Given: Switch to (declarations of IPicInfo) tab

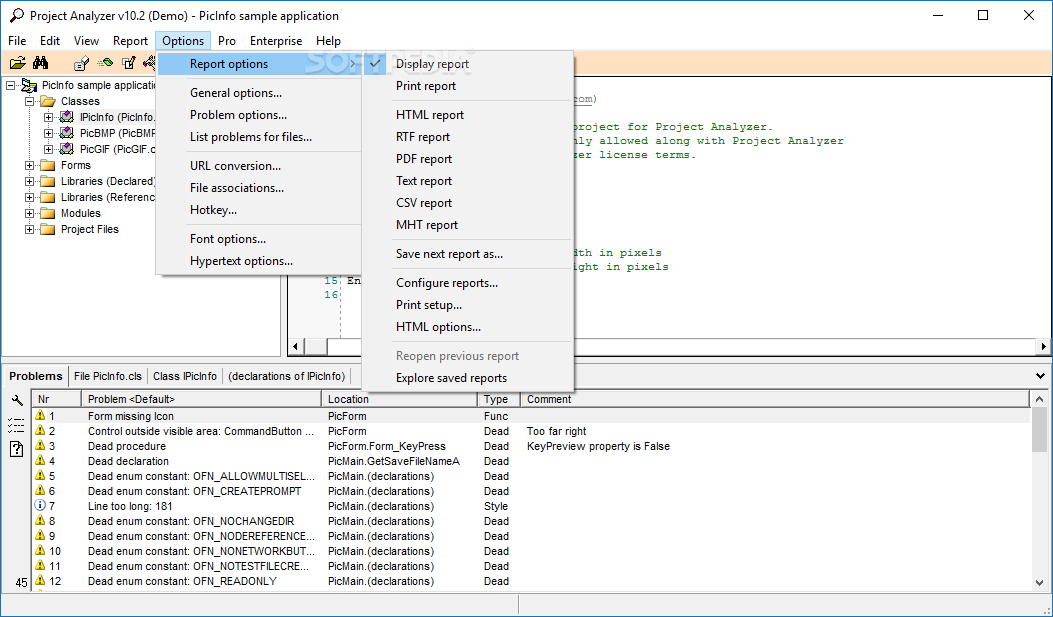Looking at the screenshot, I should click(x=287, y=377).
